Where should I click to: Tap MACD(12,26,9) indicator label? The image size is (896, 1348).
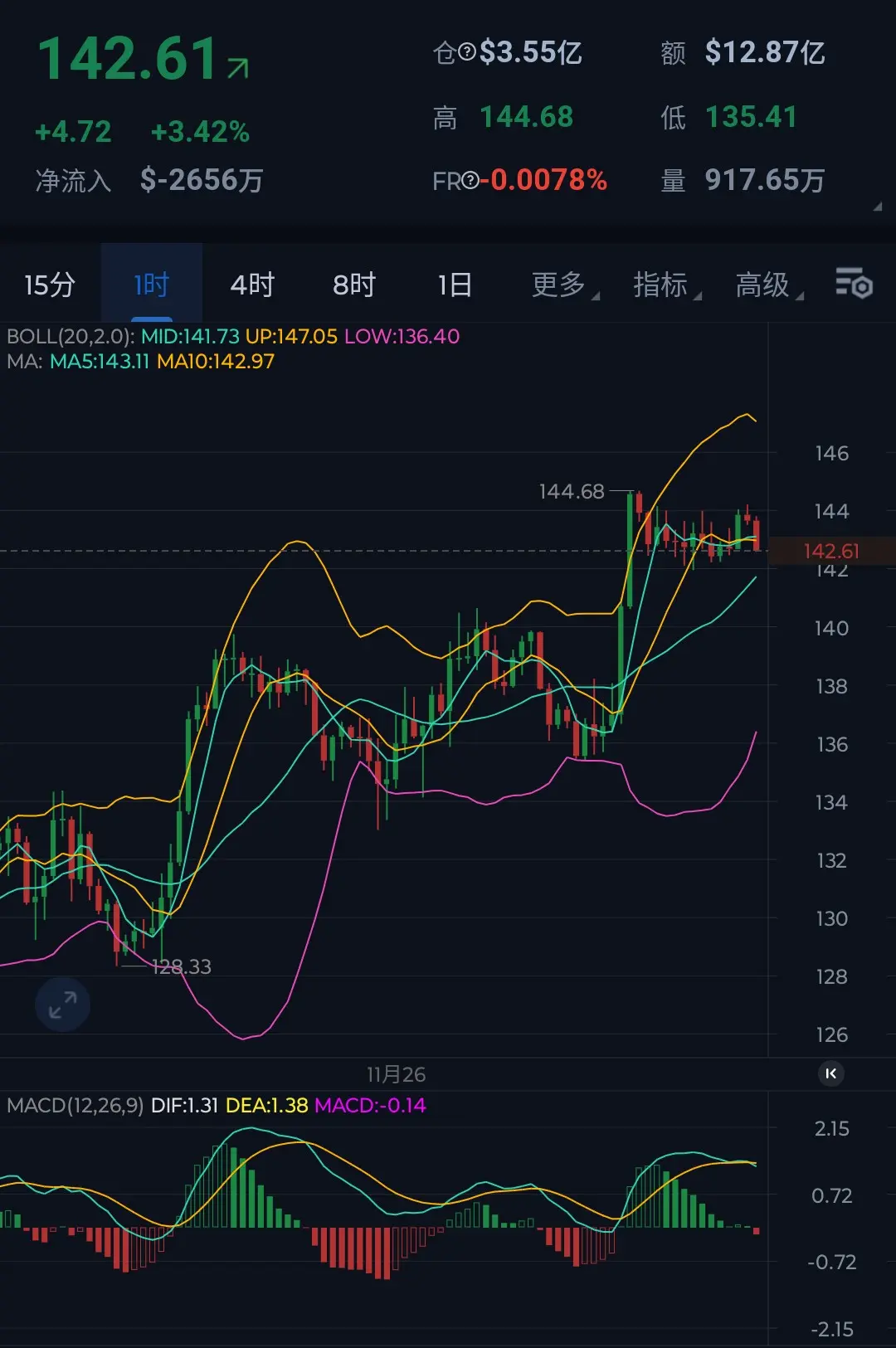tap(75, 1105)
